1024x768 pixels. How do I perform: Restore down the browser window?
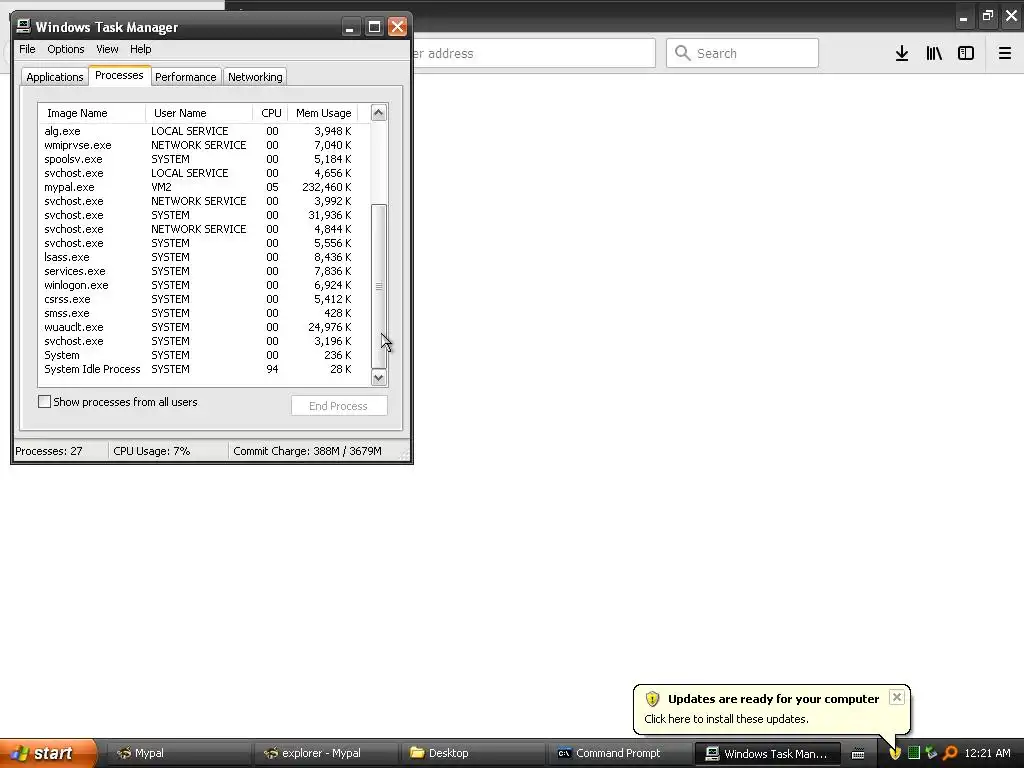coord(987,16)
